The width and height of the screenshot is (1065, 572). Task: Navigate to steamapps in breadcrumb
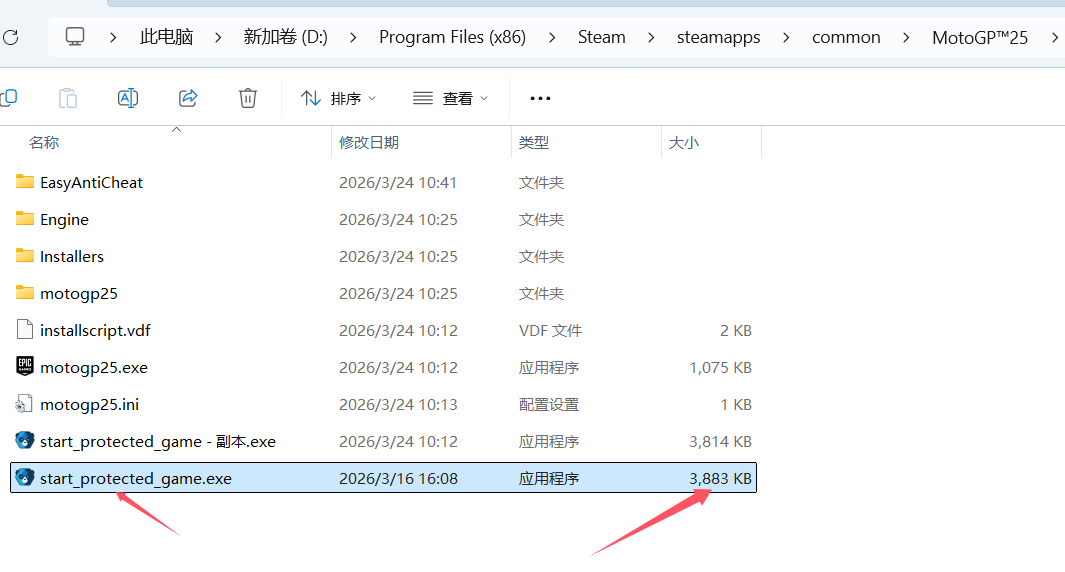click(718, 37)
